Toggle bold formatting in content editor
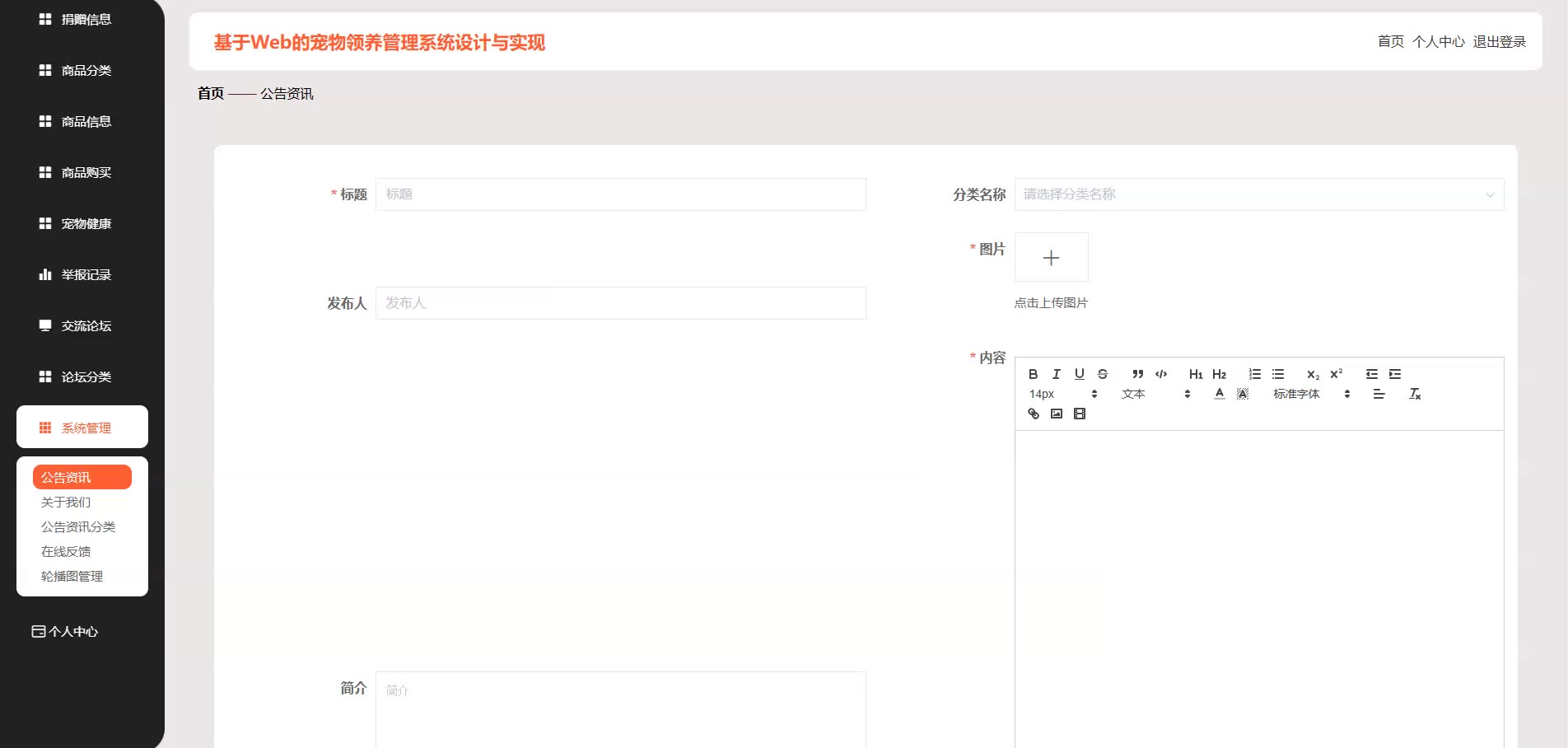This screenshot has height=748, width=1568. pos(1033,374)
